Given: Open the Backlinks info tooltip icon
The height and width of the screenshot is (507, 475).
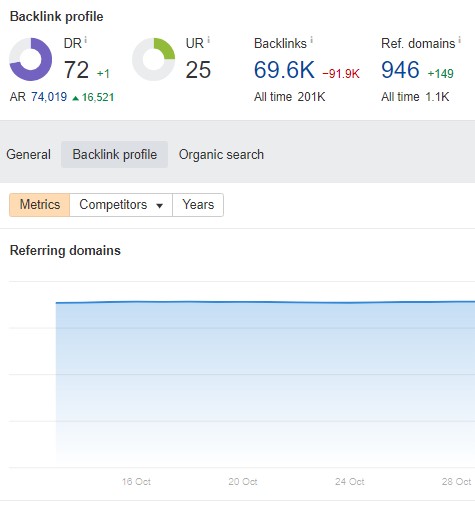Looking at the screenshot, I should coord(312,40).
